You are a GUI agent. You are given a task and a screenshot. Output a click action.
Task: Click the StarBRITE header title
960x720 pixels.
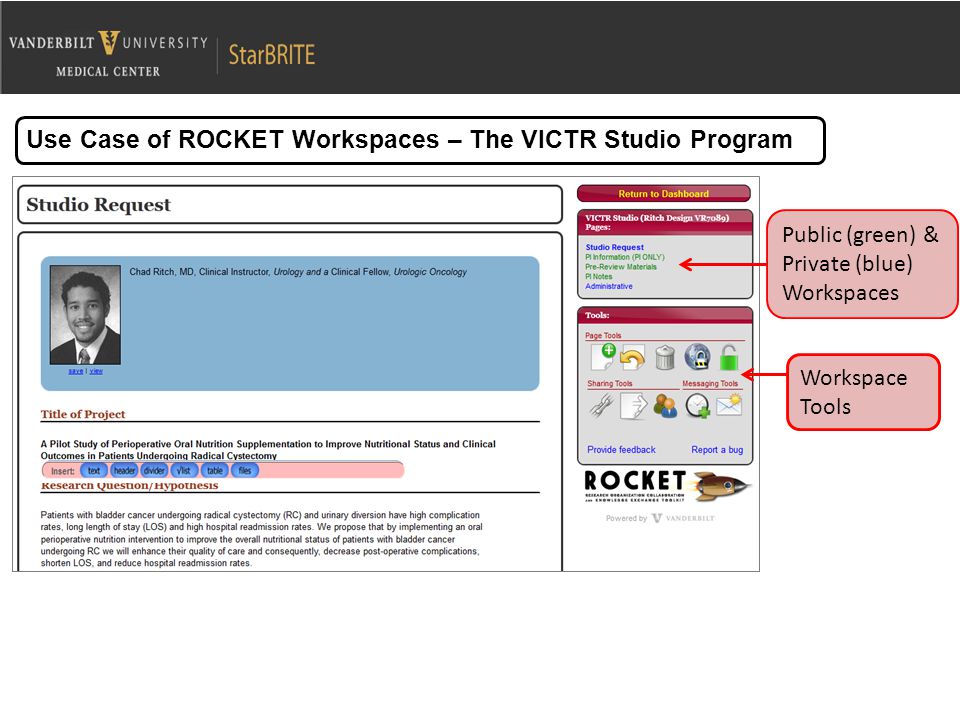coord(271,54)
